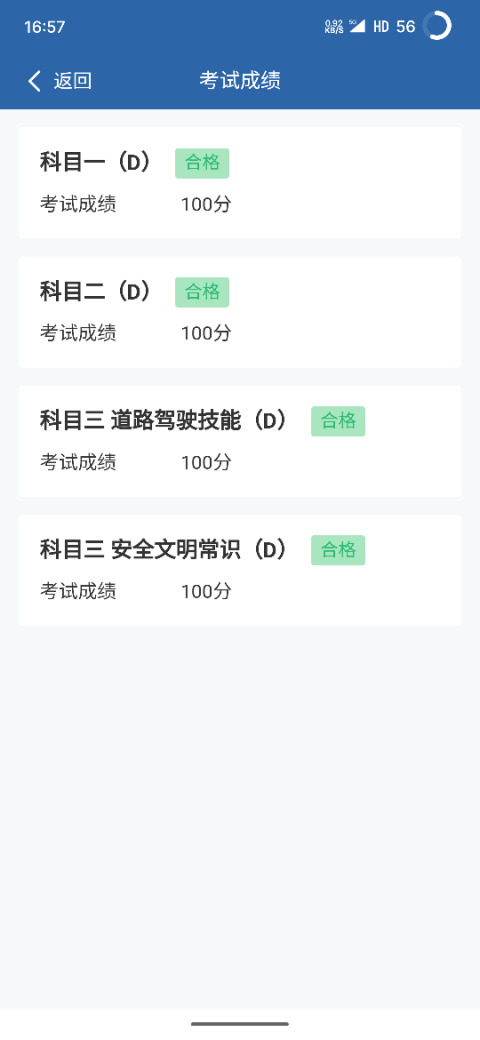Tap the 合格 badge for 科目一
The height and width of the screenshot is (1040, 480).
[x=202, y=163]
